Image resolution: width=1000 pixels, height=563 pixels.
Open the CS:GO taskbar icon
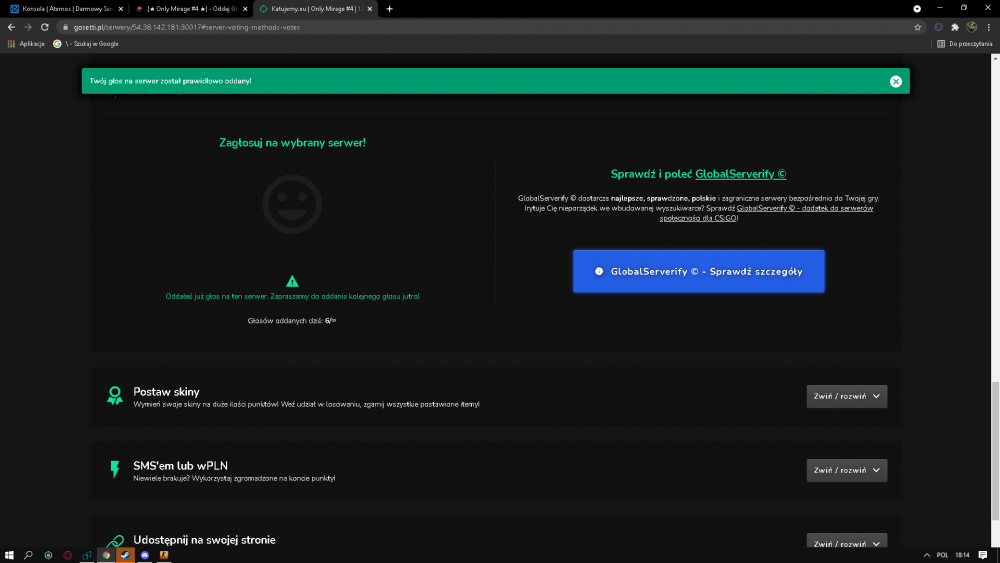point(164,555)
